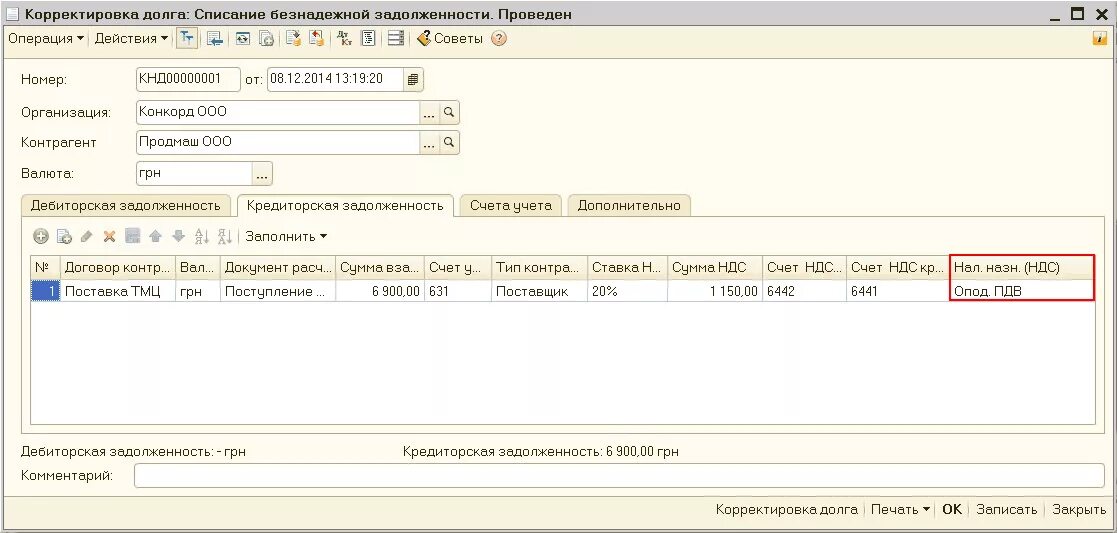Click the Нал. назн. (НДС) column header
The height and width of the screenshot is (533, 1117).
point(1022,267)
